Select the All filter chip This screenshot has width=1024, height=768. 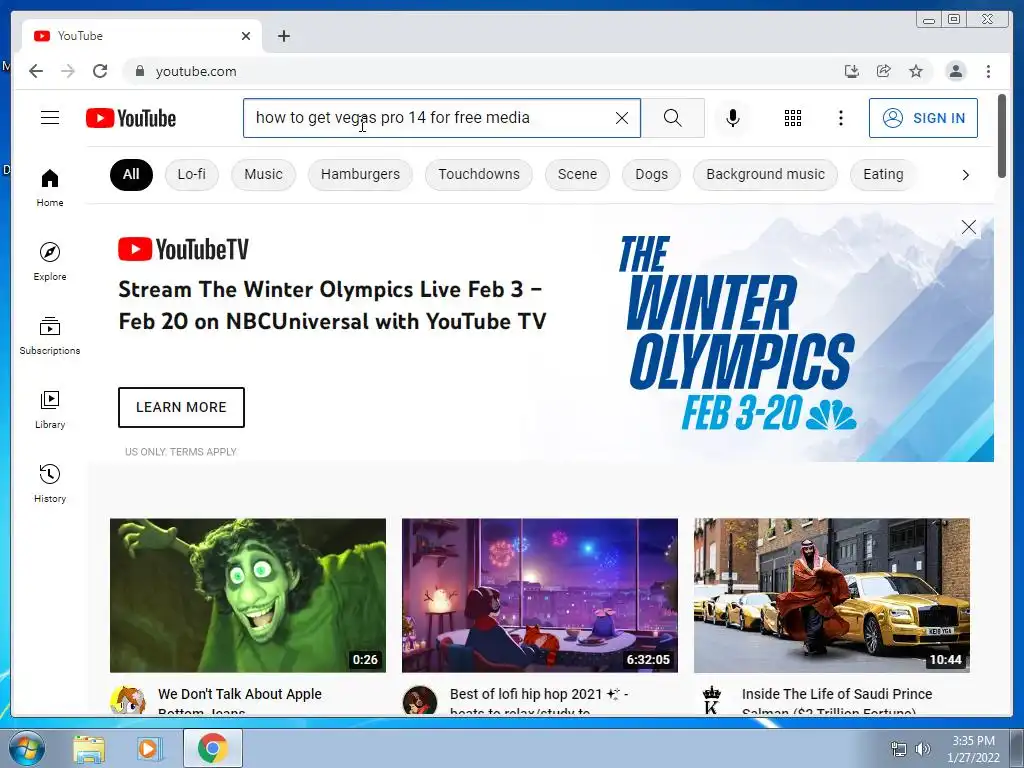(131, 174)
